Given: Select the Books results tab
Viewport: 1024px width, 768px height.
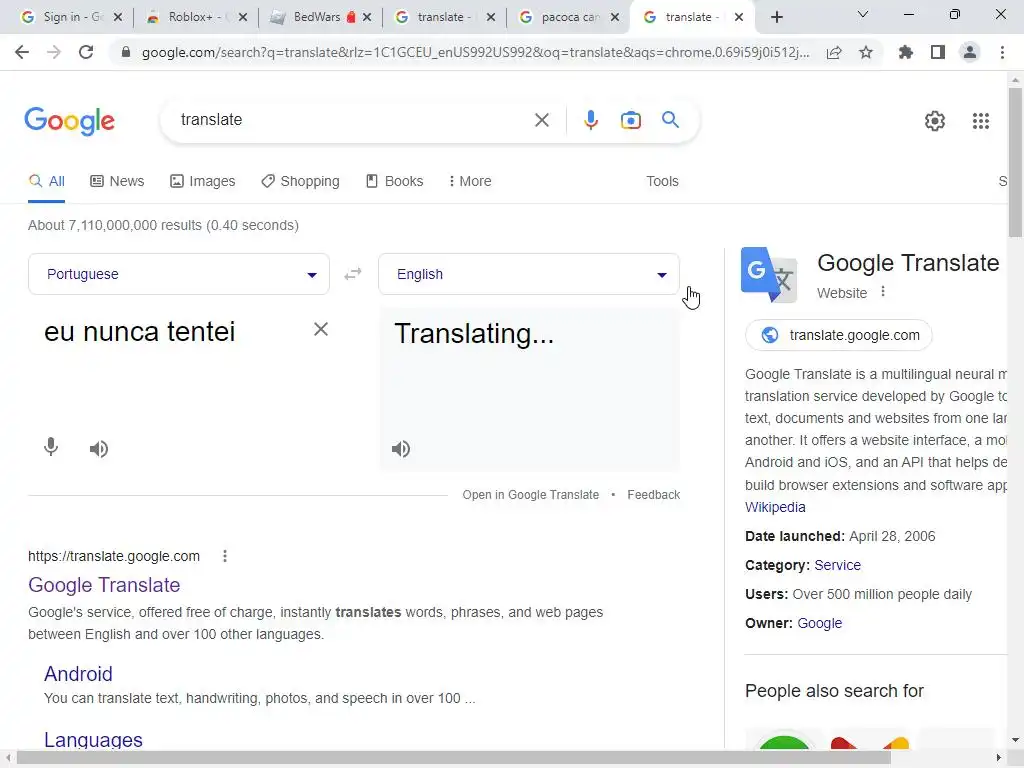Looking at the screenshot, I should [394, 181].
